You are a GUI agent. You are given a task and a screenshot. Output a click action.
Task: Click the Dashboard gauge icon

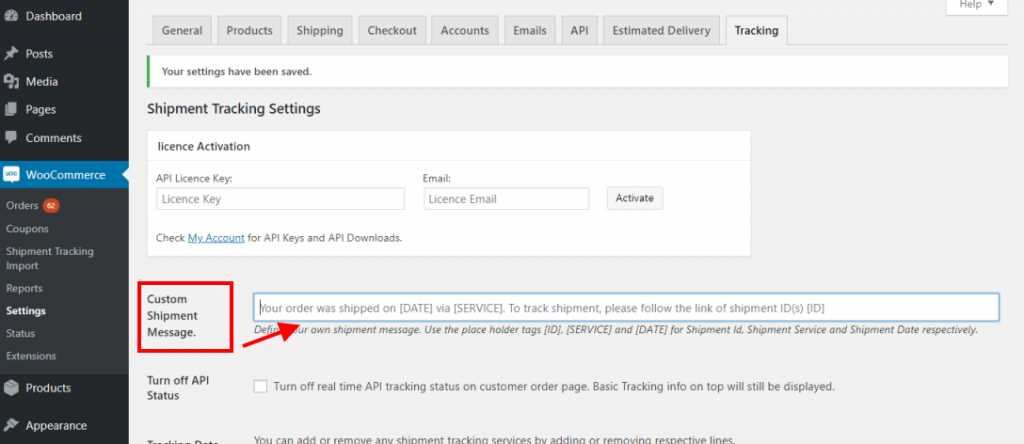point(11,16)
